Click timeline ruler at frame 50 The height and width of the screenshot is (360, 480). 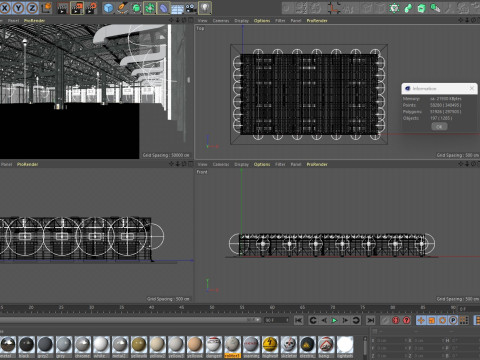point(212,307)
